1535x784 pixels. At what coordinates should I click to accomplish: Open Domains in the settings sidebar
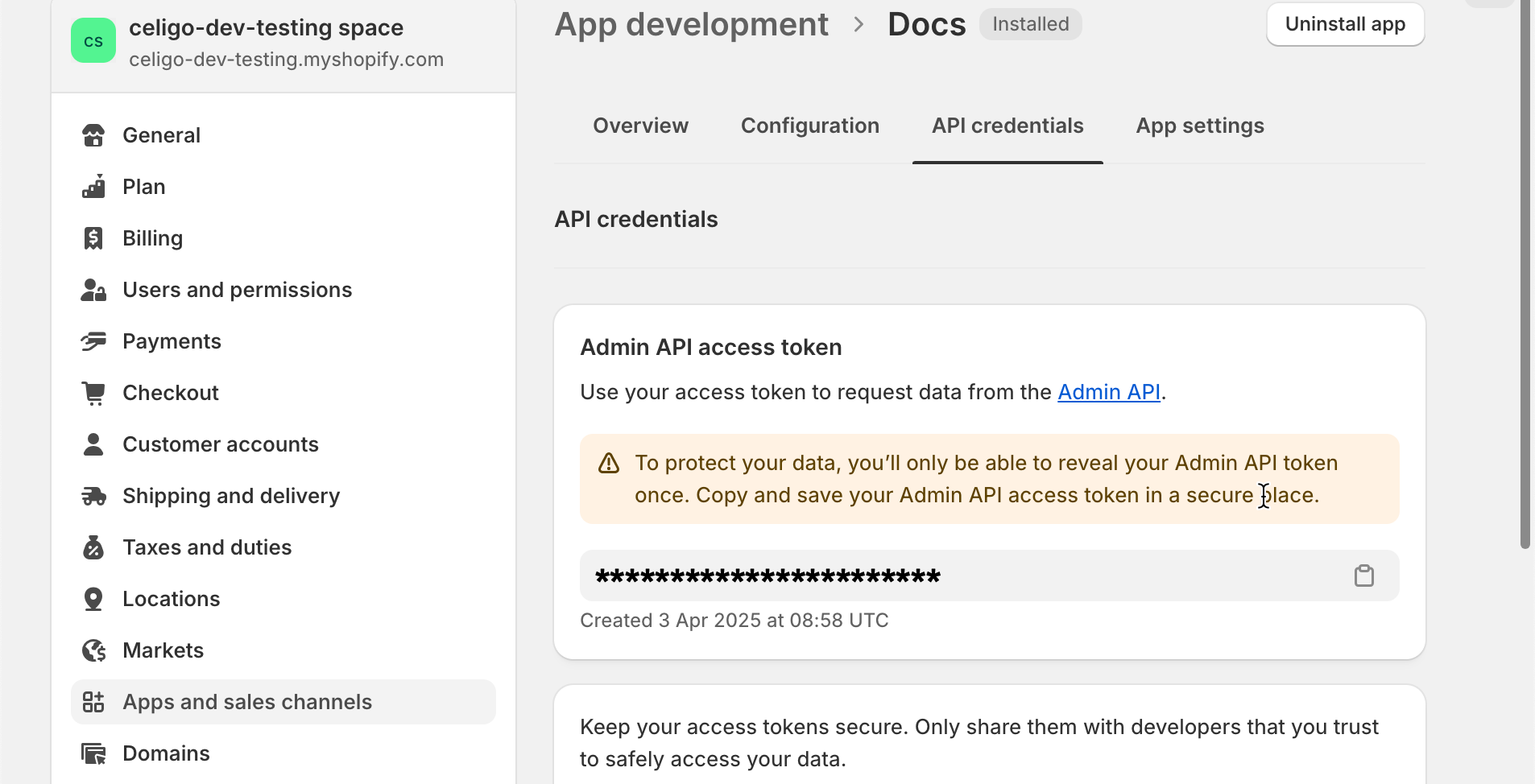[x=166, y=753]
